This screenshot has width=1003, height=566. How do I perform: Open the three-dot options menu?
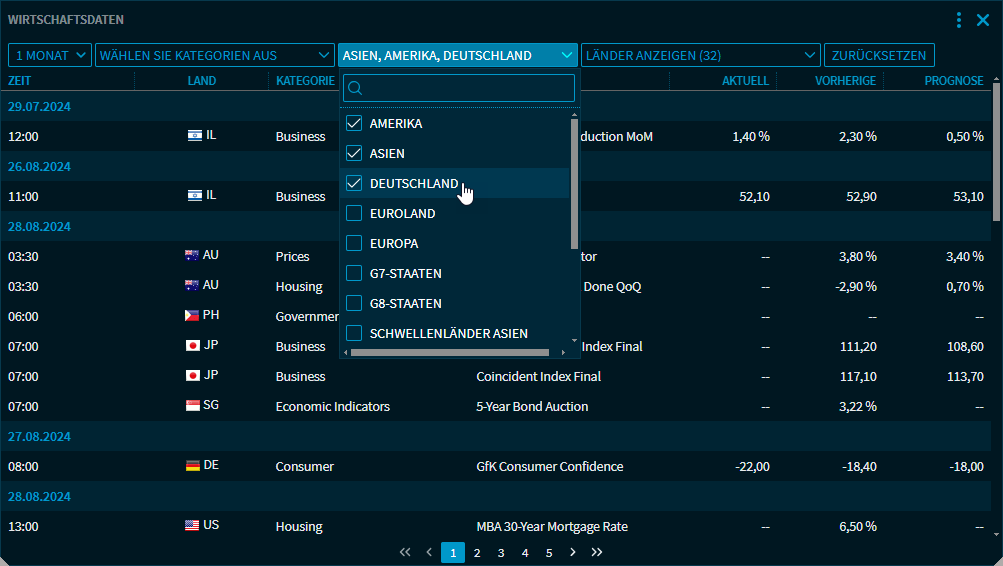959,20
